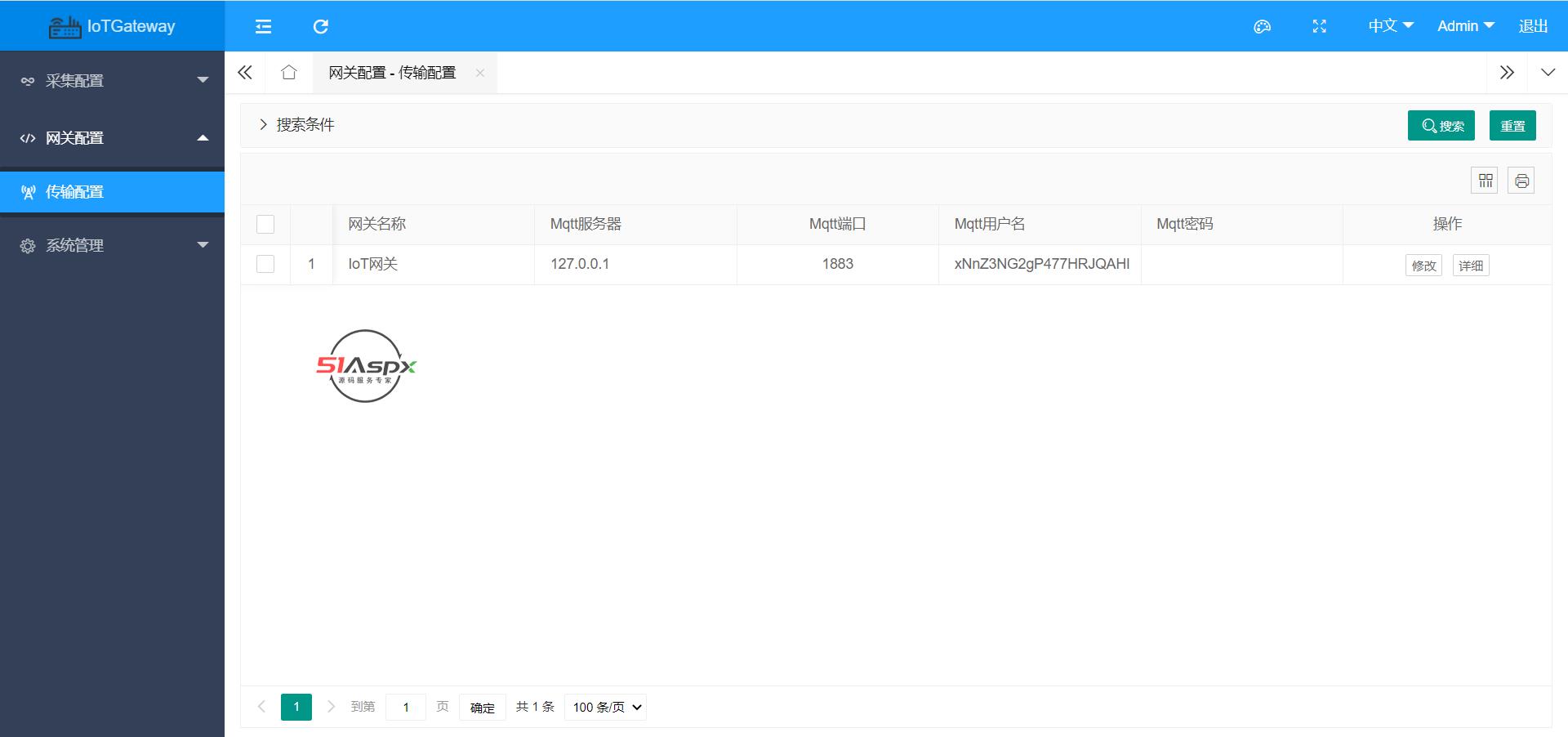1568x737 pixels.
Task: Go to the home tab icon
Action: click(x=288, y=72)
